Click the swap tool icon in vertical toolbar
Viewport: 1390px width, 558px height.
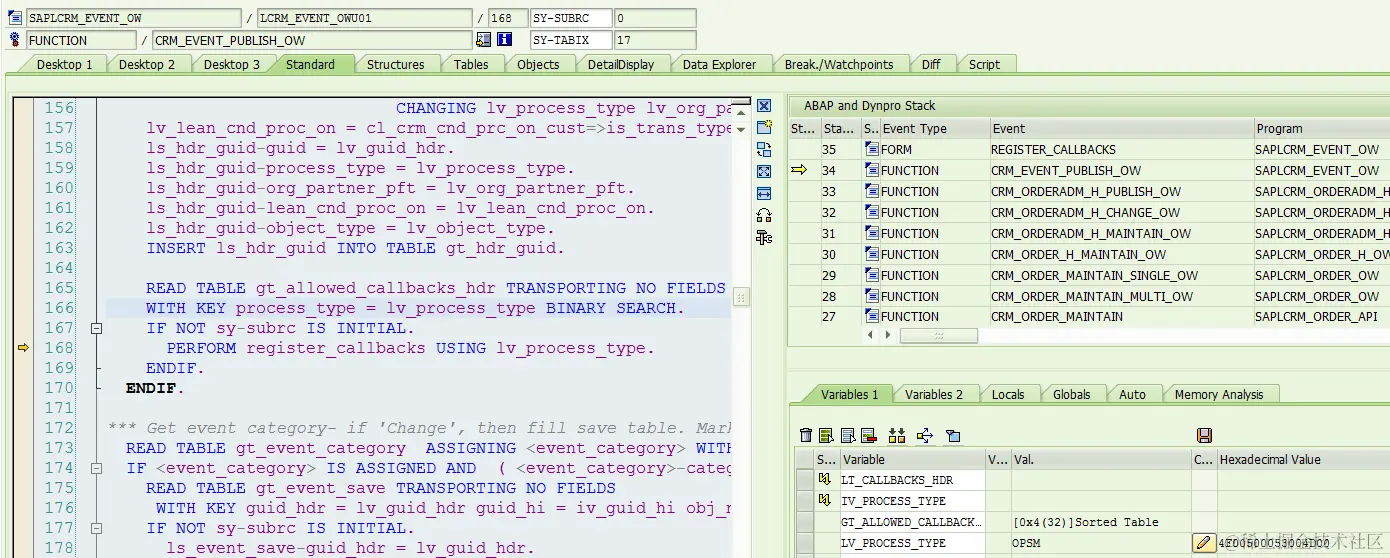(764, 150)
